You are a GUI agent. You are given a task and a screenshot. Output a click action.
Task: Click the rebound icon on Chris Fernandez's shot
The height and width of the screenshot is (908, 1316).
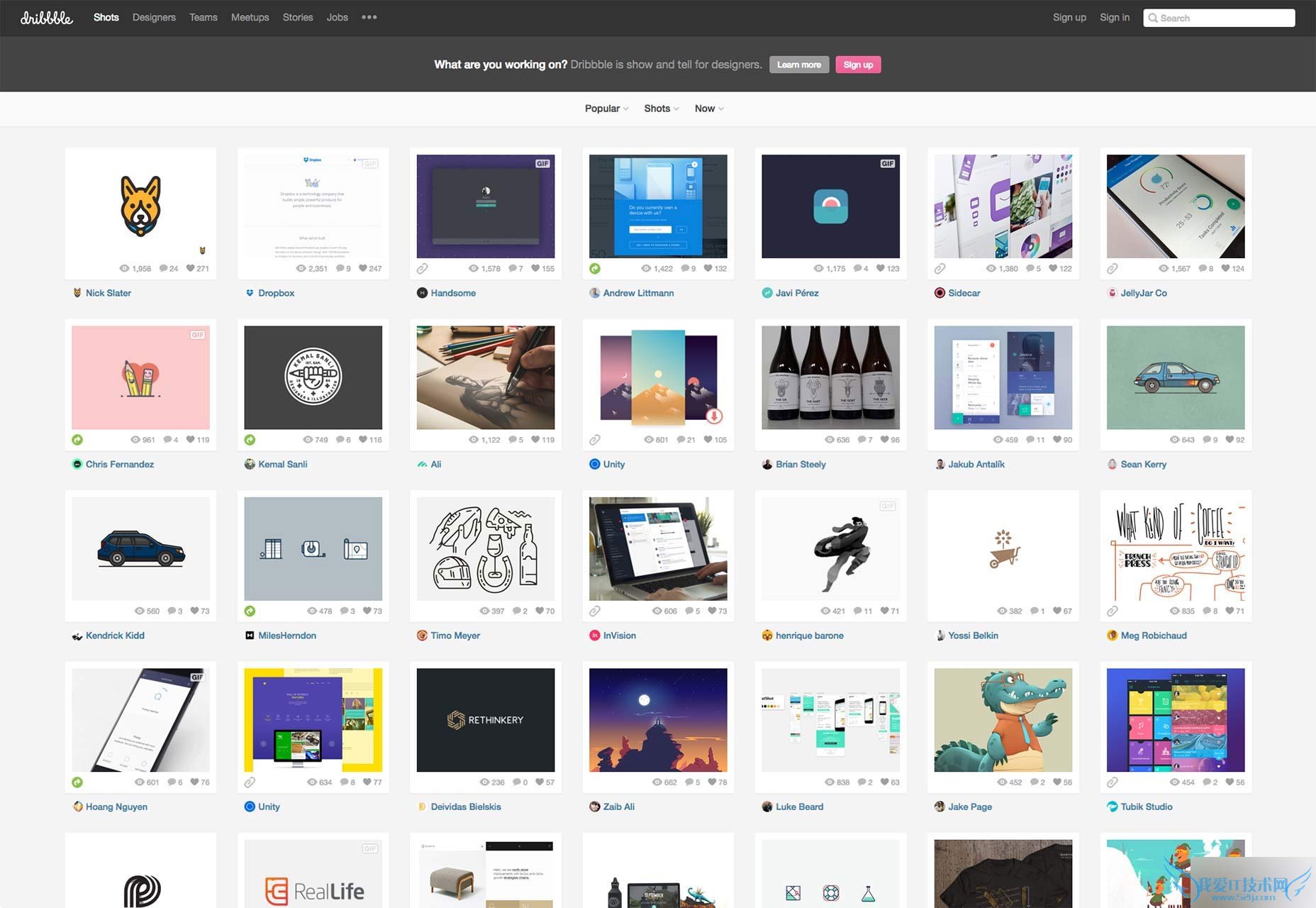[x=77, y=440]
